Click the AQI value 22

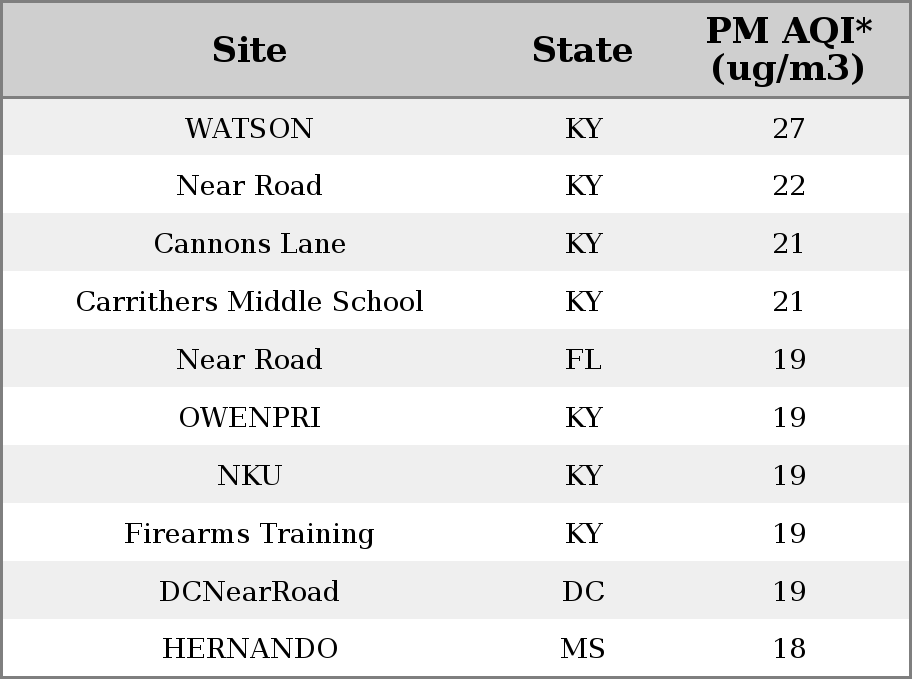pyautogui.click(x=789, y=186)
